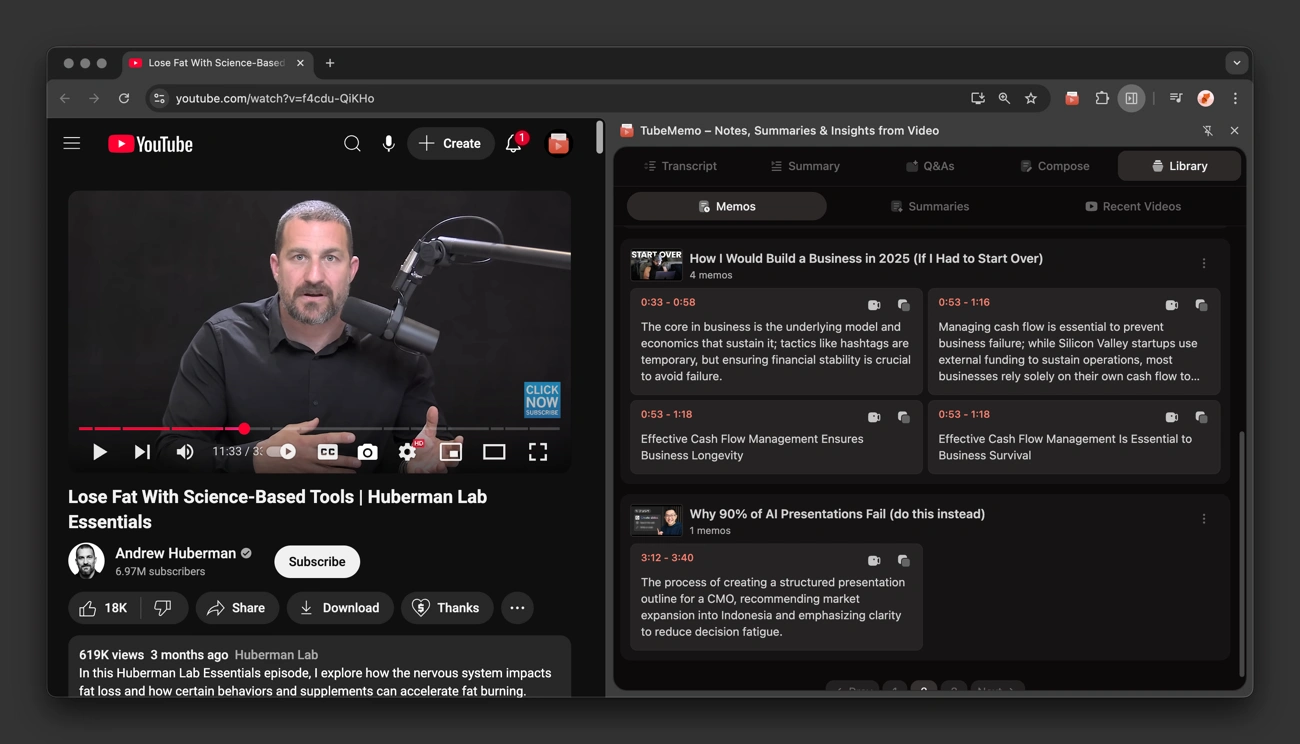Click the TubeMemo extension icon in toolbar
The height and width of the screenshot is (744, 1300).
point(1072,98)
